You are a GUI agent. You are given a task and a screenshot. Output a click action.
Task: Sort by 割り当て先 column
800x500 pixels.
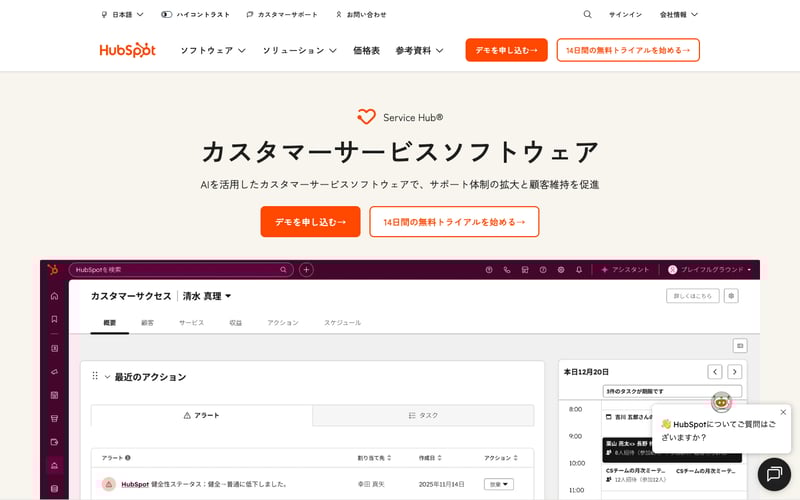pyautogui.click(x=374, y=458)
